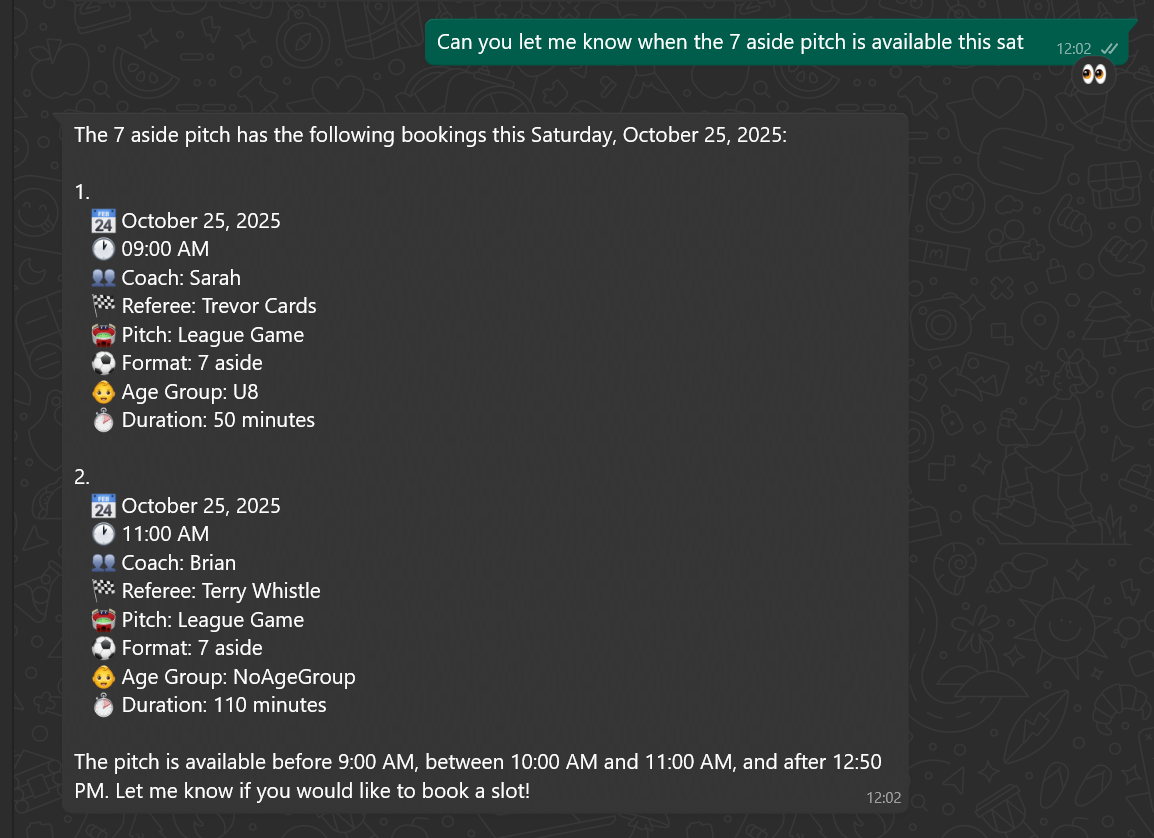Click the stopwatch emoji beside 50 minutes
Screen dimensions: 1154x838
103,420
